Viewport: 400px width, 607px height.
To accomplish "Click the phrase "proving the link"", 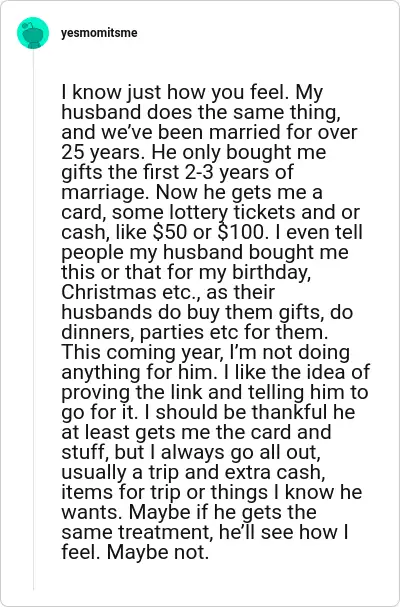I will click(132, 393).
